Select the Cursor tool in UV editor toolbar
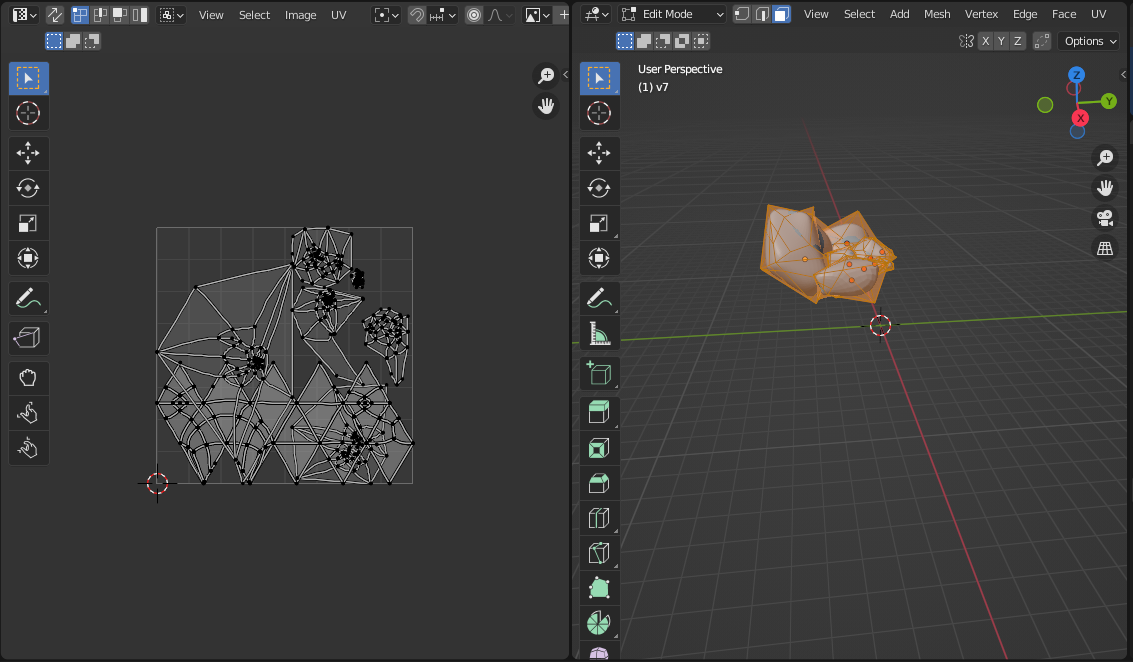1133x662 pixels. (x=28, y=113)
